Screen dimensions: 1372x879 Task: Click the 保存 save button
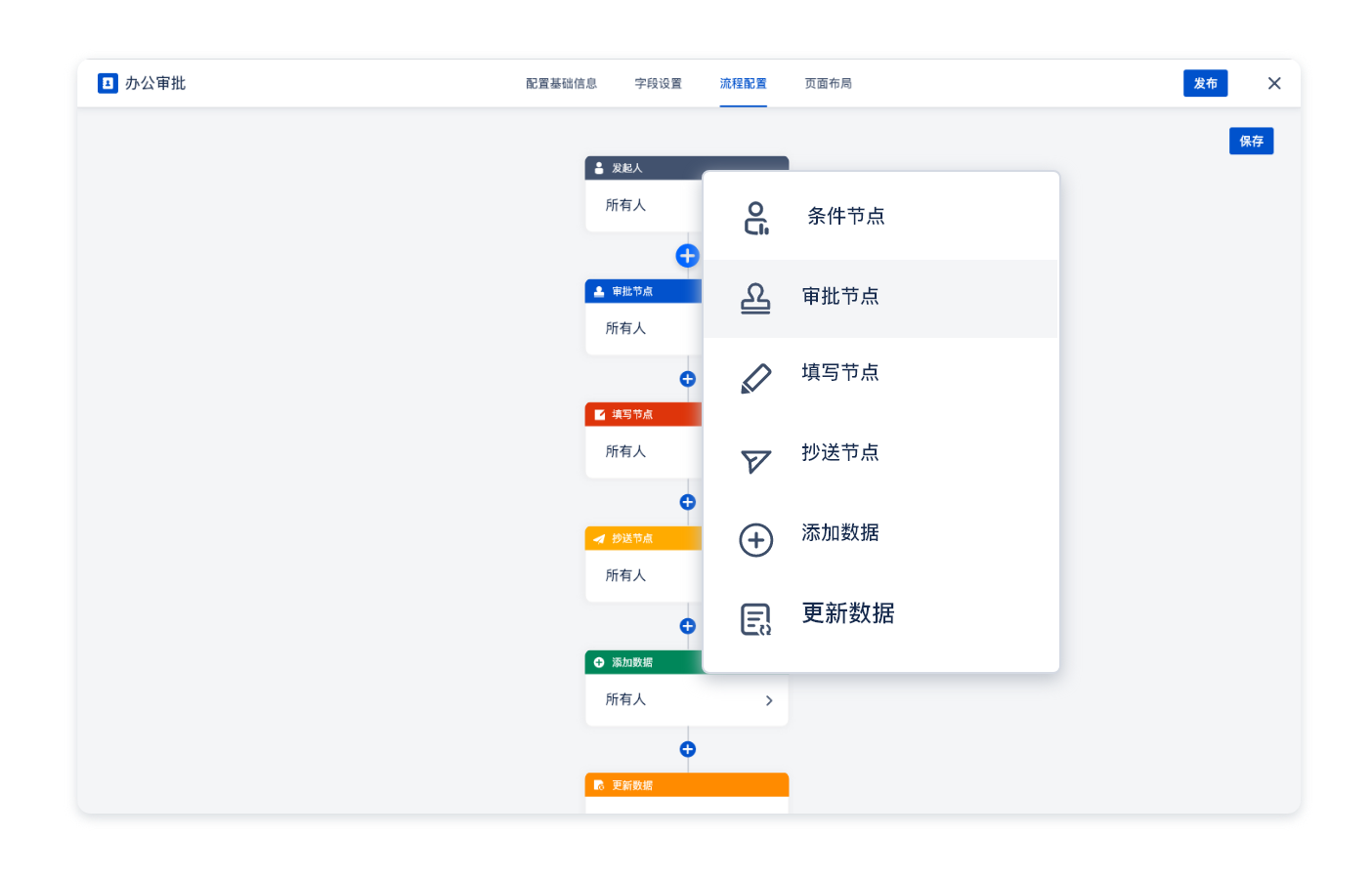(1251, 142)
